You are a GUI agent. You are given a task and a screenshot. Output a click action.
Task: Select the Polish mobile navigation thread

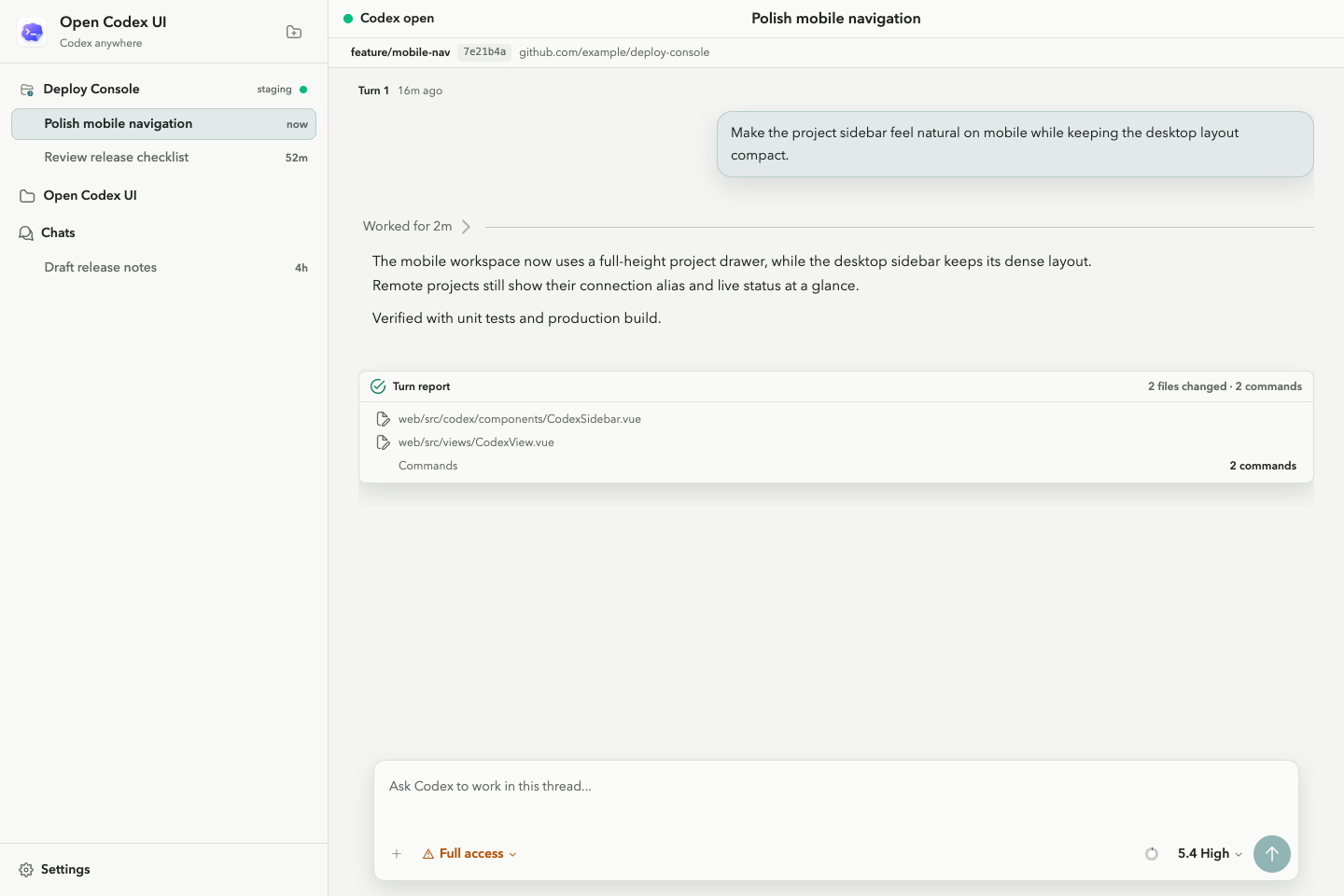[x=163, y=124]
